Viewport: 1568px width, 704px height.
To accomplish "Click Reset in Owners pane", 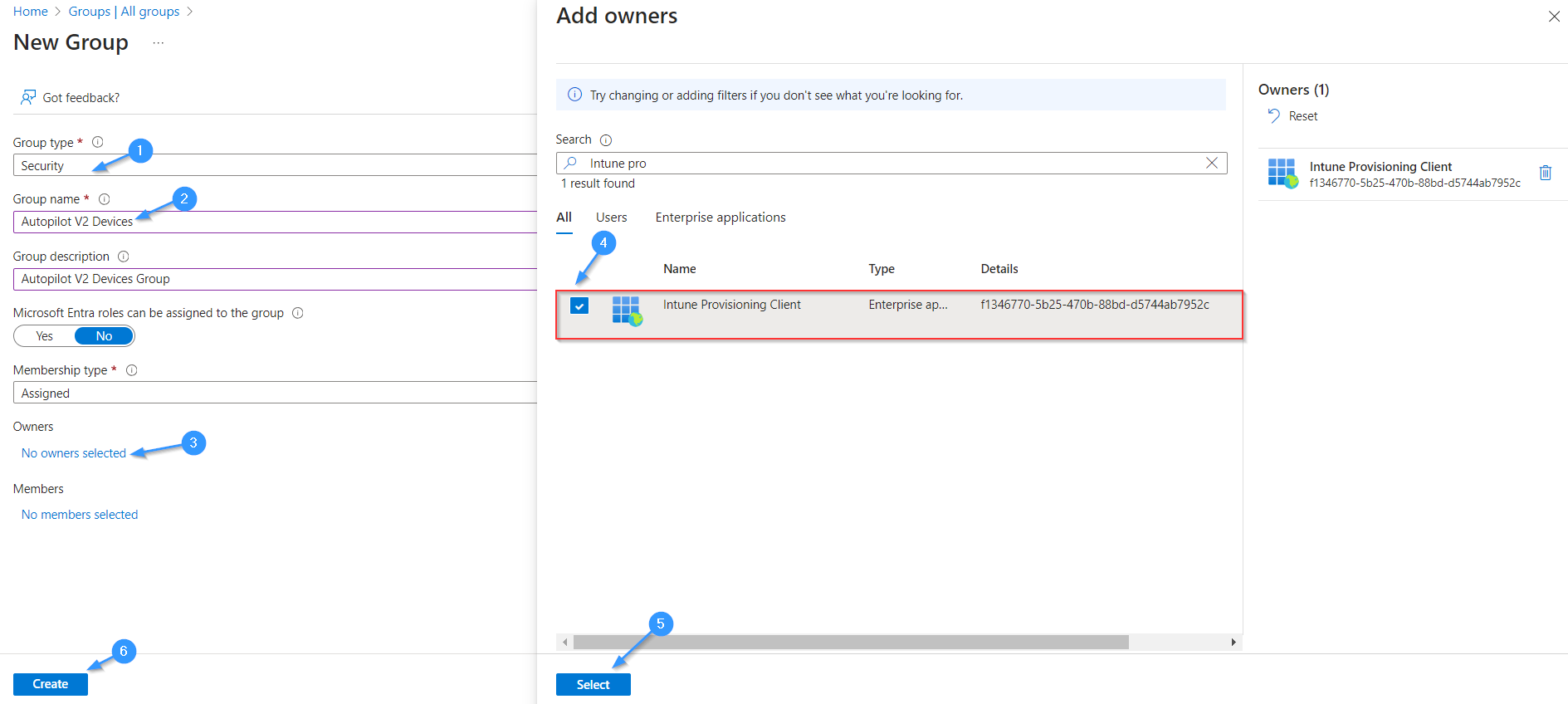I will [1303, 116].
